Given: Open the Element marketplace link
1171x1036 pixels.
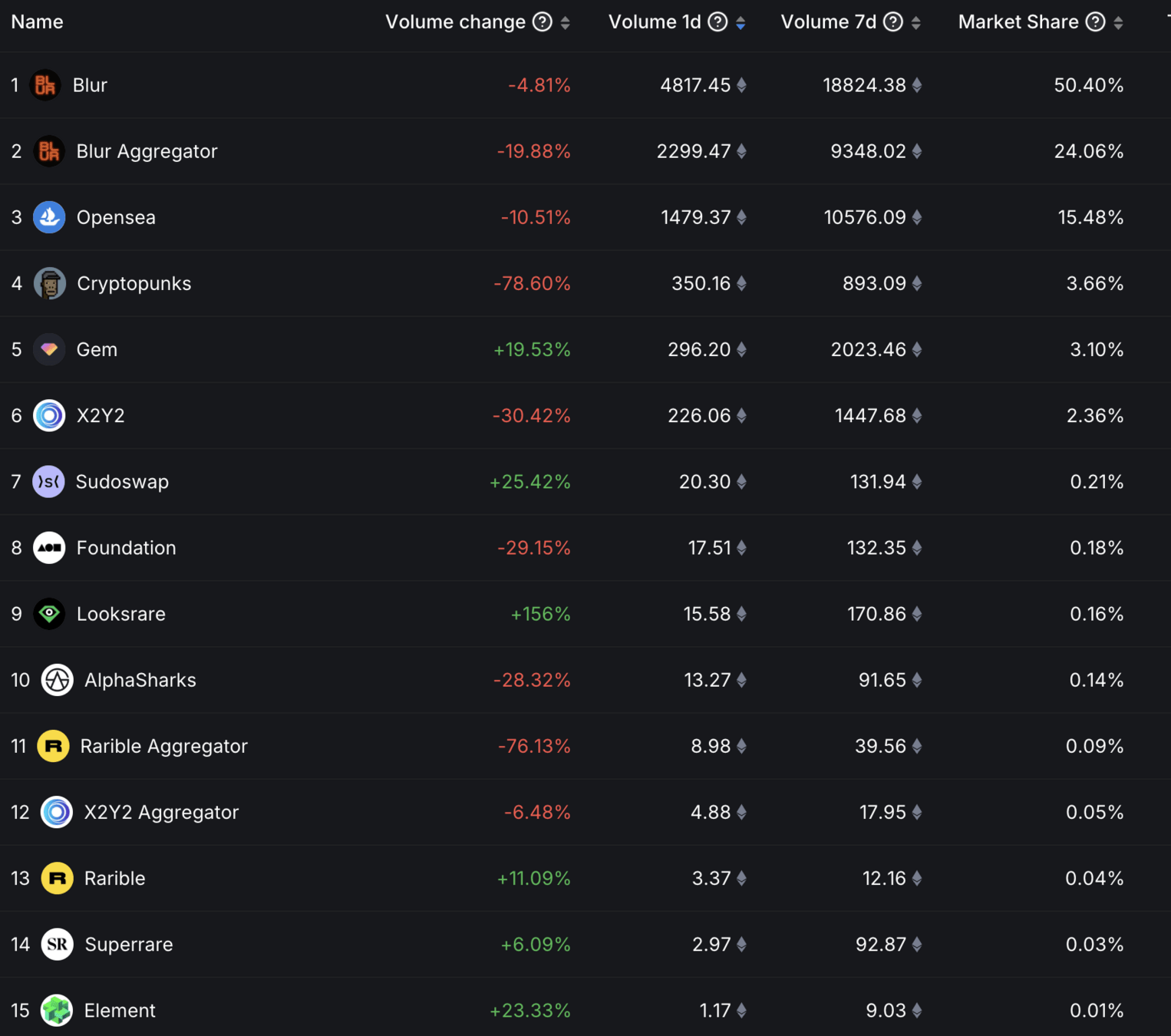Looking at the screenshot, I should point(120,1010).
